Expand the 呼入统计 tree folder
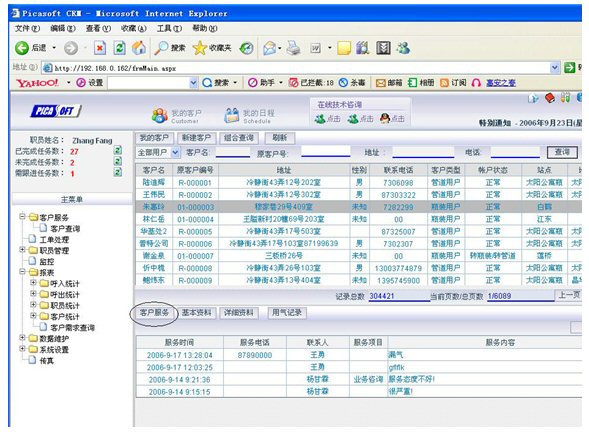This screenshot has height=434, width=589. coord(33,282)
